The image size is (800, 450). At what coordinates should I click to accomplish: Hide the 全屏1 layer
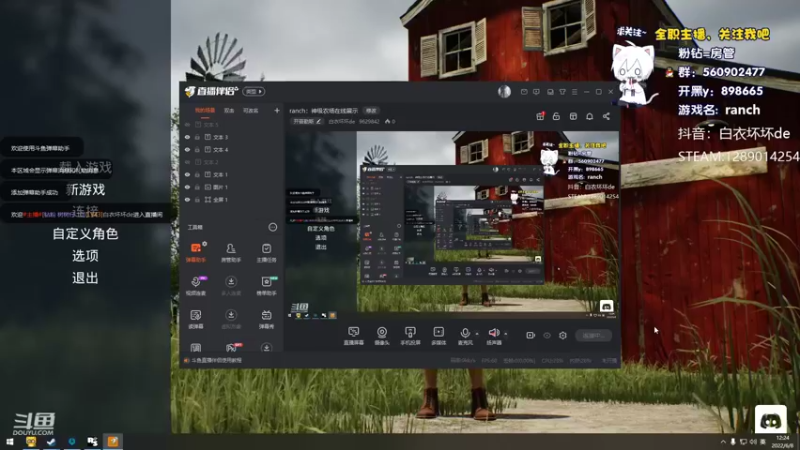tap(187, 199)
